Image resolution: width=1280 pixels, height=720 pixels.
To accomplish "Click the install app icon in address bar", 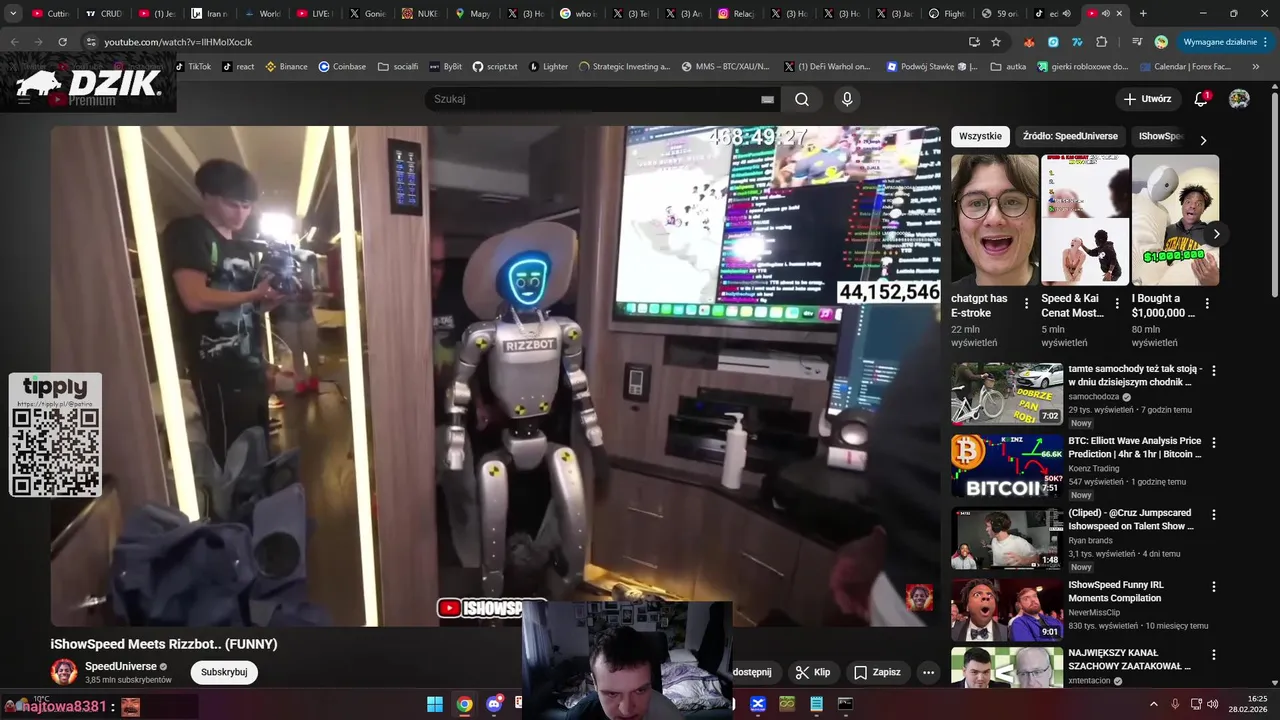I will pos(974,42).
